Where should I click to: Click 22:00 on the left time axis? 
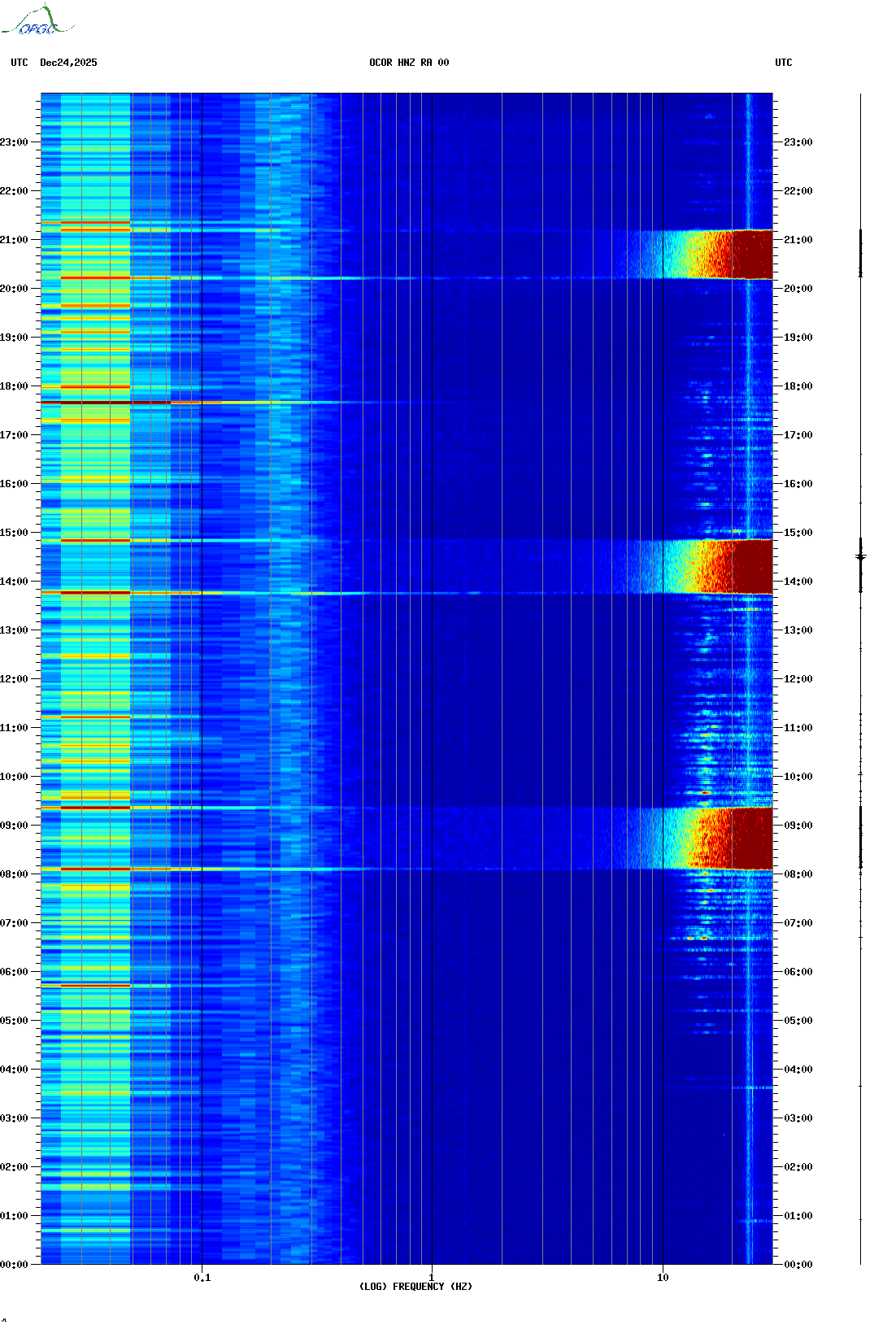[14, 191]
